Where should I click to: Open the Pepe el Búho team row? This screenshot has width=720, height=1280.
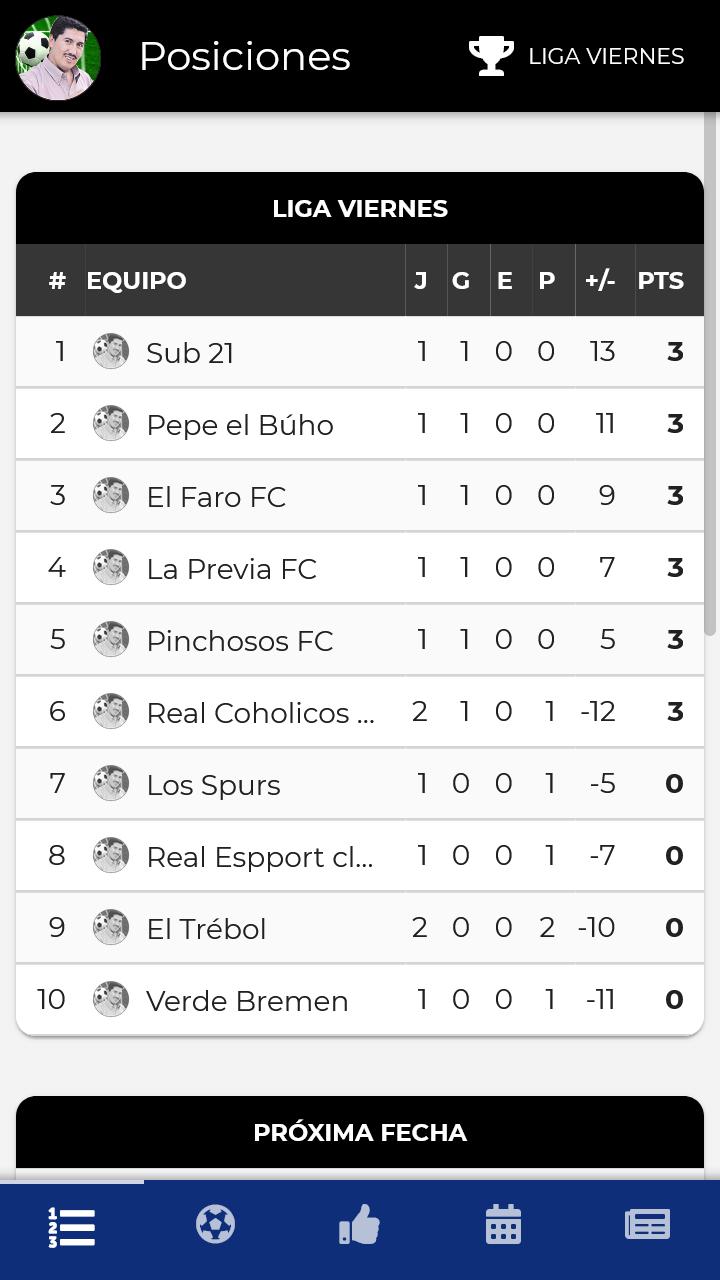click(360, 424)
